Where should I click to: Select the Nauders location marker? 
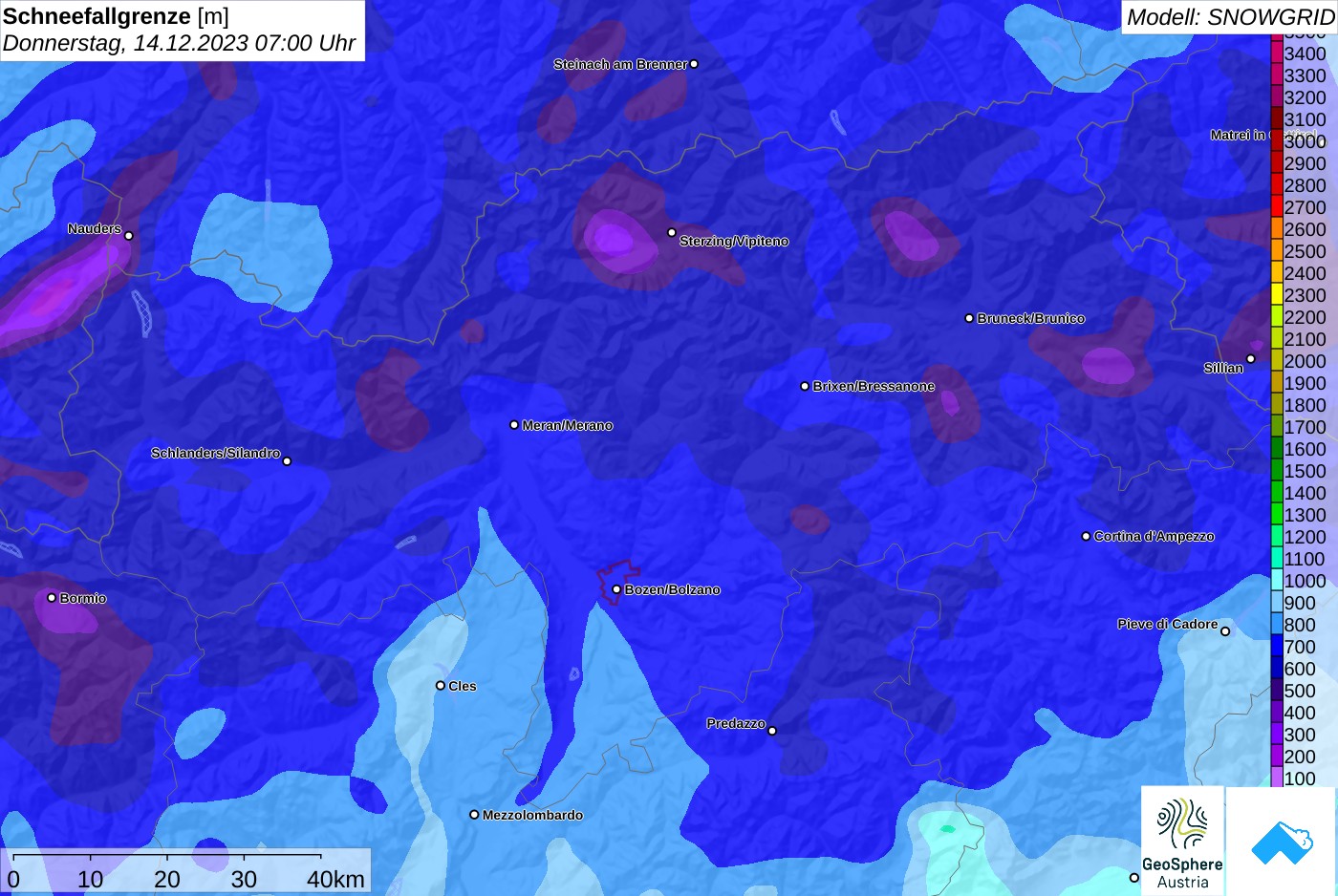pyautogui.click(x=129, y=235)
